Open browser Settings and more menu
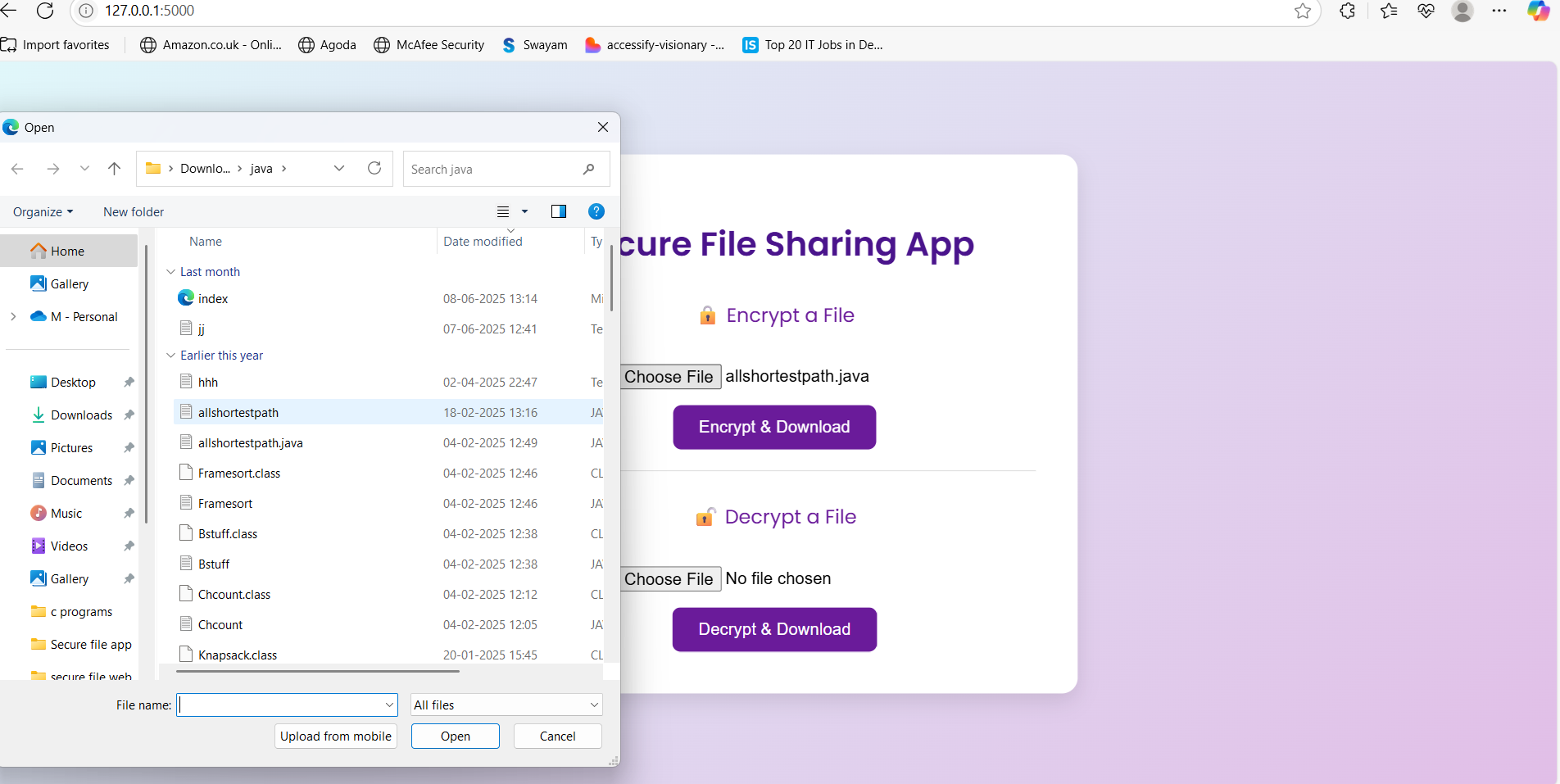Image resolution: width=1560 pixels, height=784 pixels. point(1499,11)
